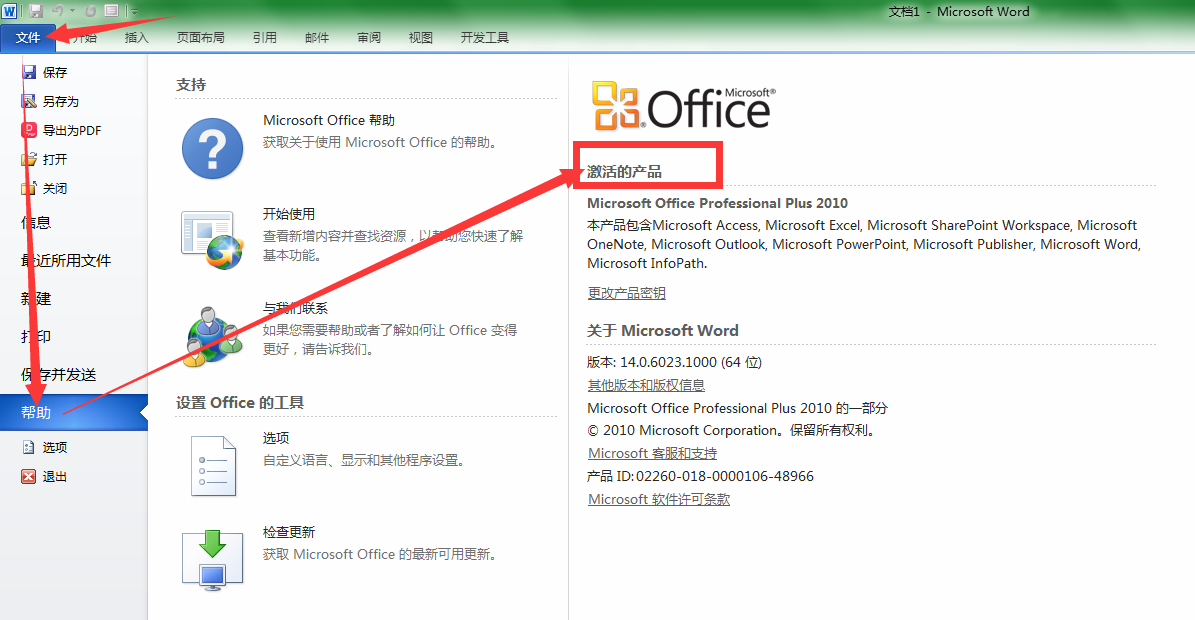Click the 激活的产品 heading text
The width and height of the screenshot is (1195, 620).
(624, 171)
